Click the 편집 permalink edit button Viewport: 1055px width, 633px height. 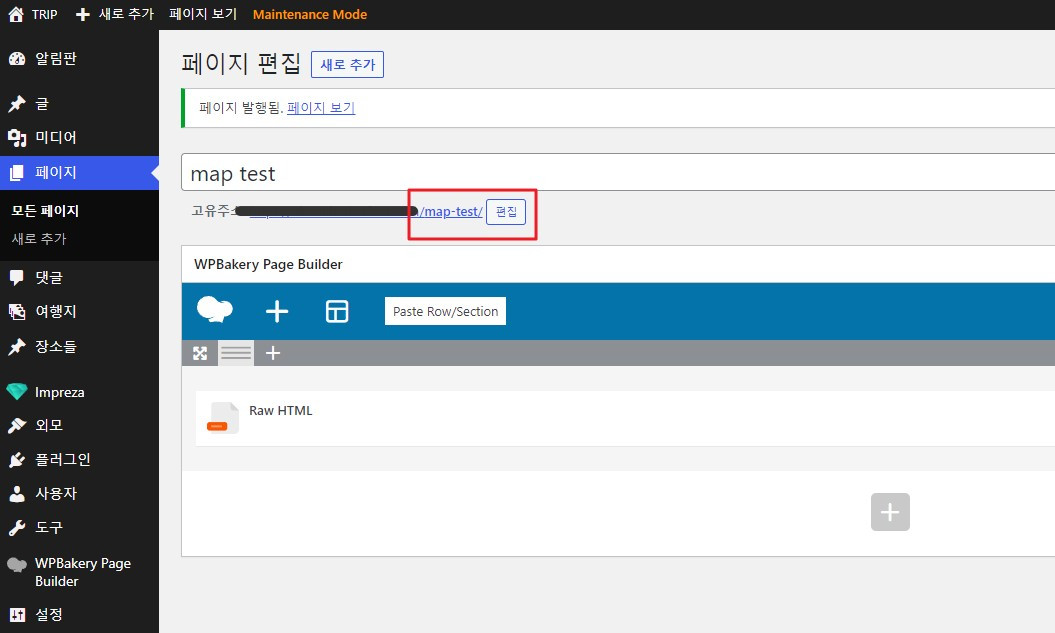tap(506, 212)
